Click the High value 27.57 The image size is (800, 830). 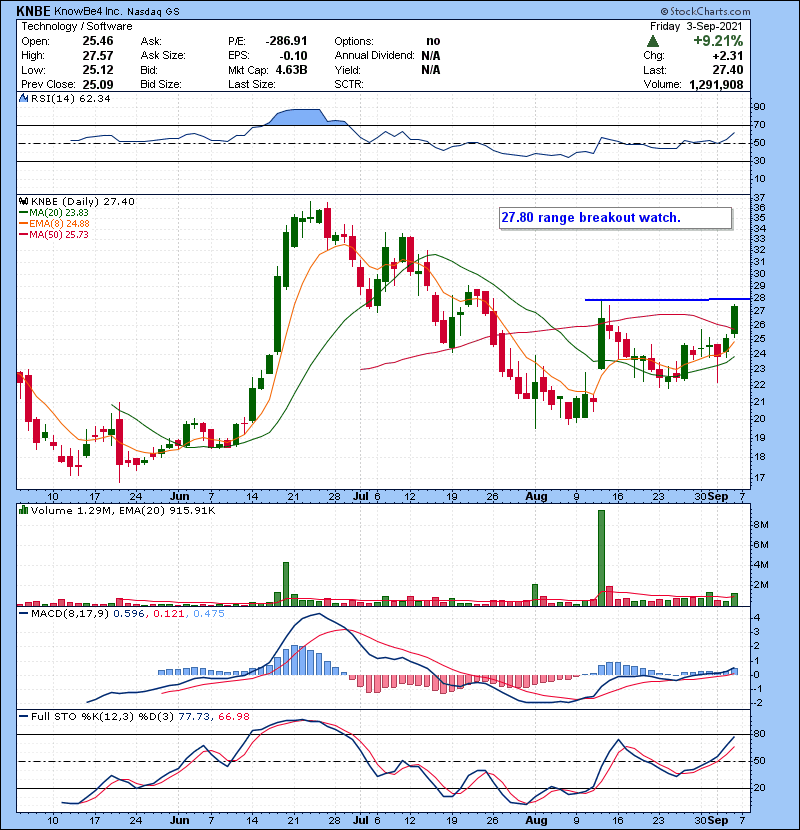pyautogui.click(x=98, y=55)
